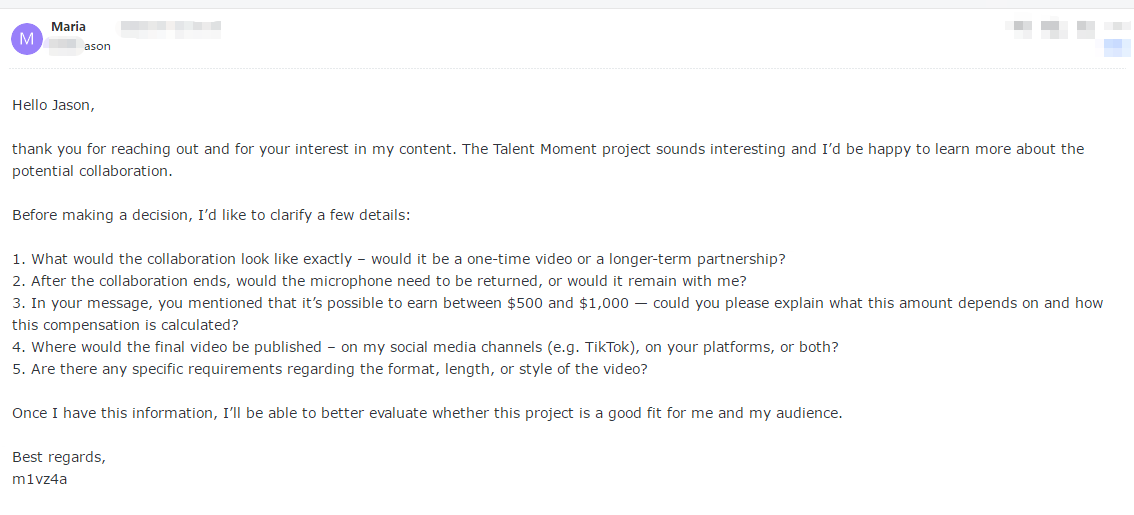Click the "Before making a decision" sentence
Screen dimensions: 1134x515
coord(211,215)
